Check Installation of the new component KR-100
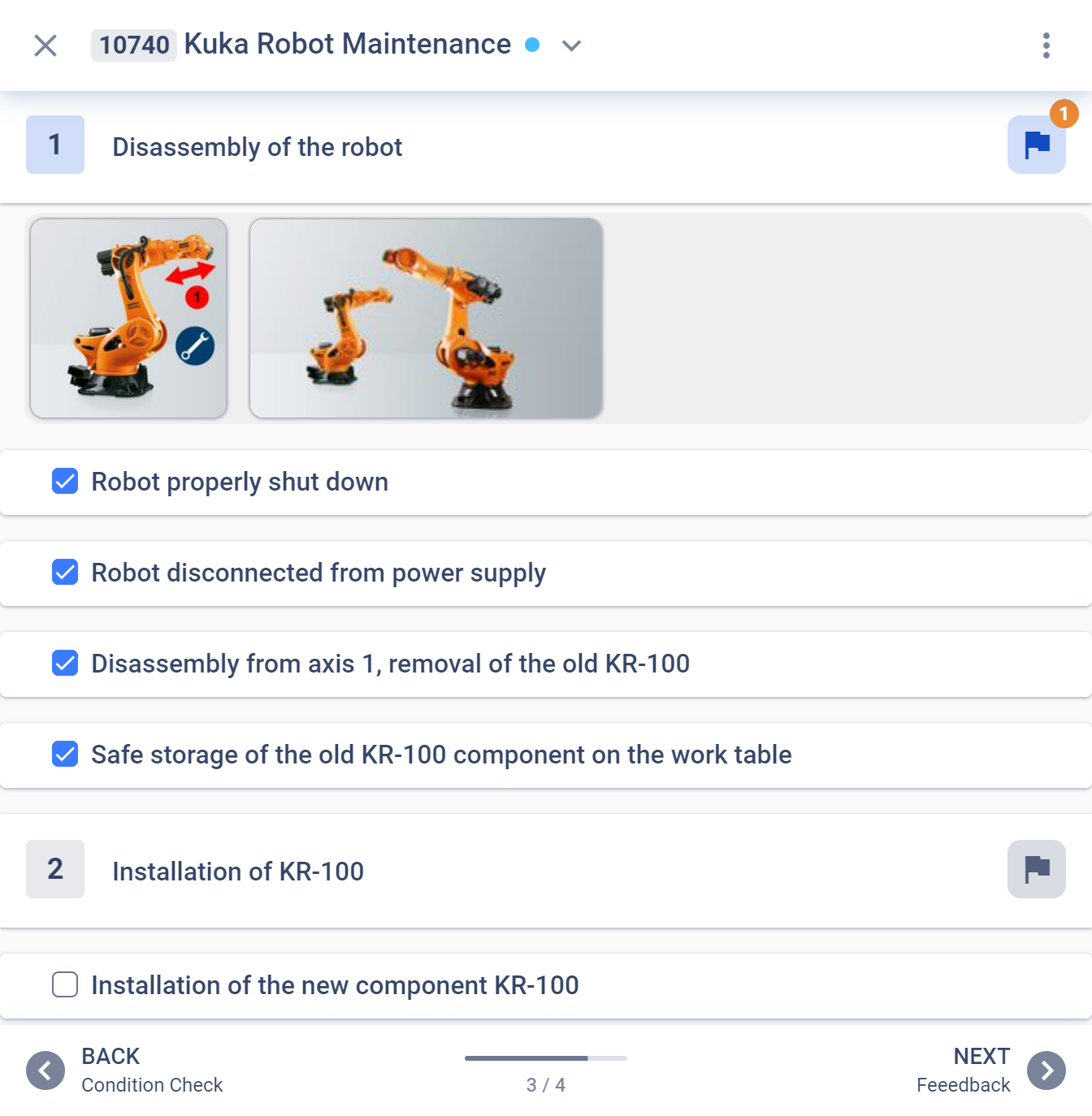 point(64,984)
